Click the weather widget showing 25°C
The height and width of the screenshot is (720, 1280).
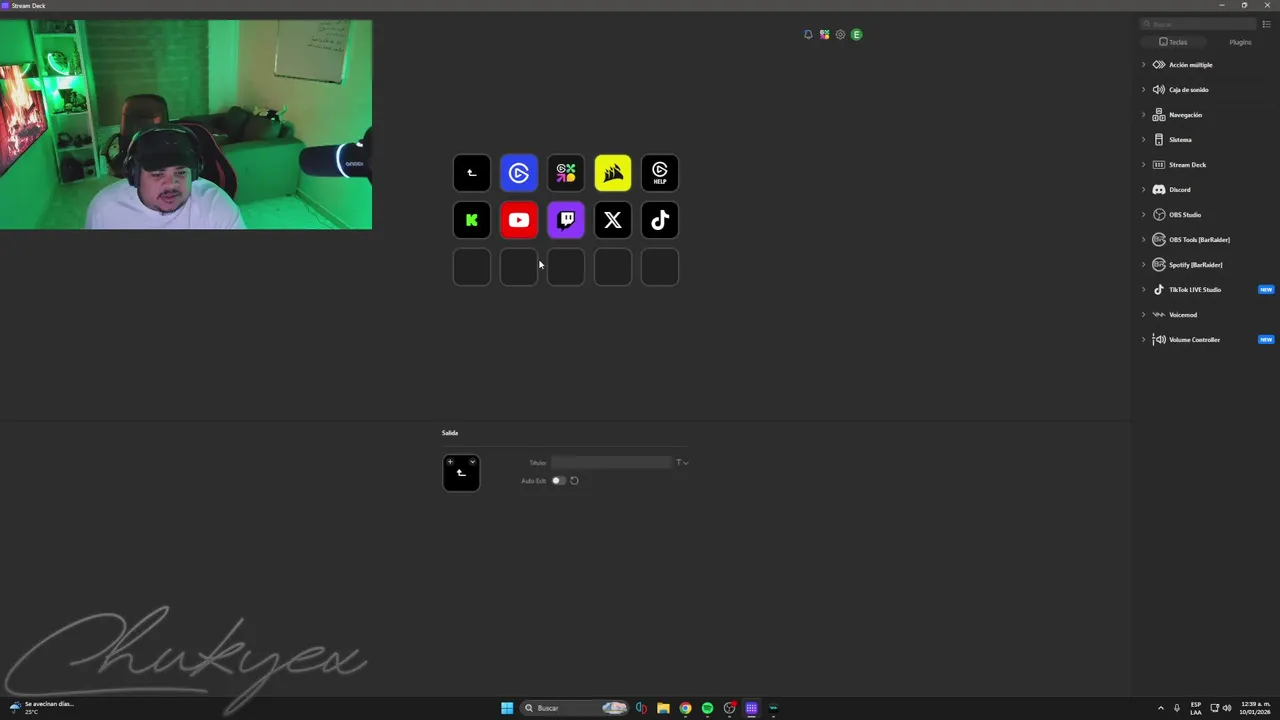40,707
